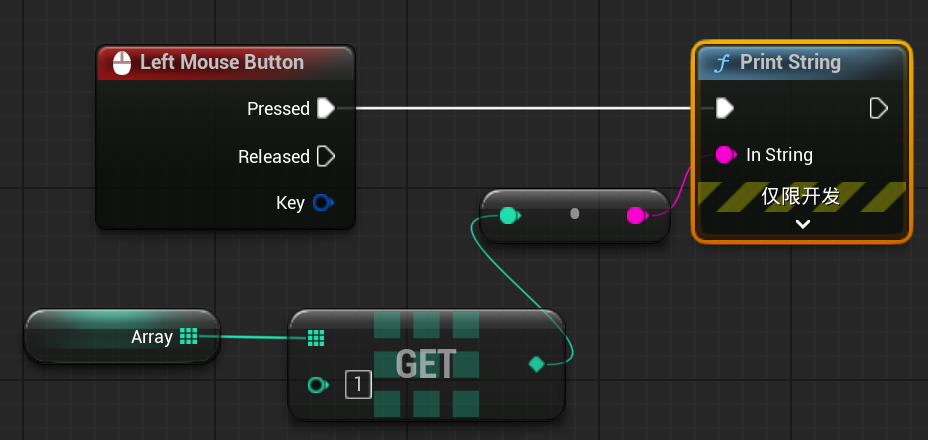Click Print String's execution output pin

[878, 108]
